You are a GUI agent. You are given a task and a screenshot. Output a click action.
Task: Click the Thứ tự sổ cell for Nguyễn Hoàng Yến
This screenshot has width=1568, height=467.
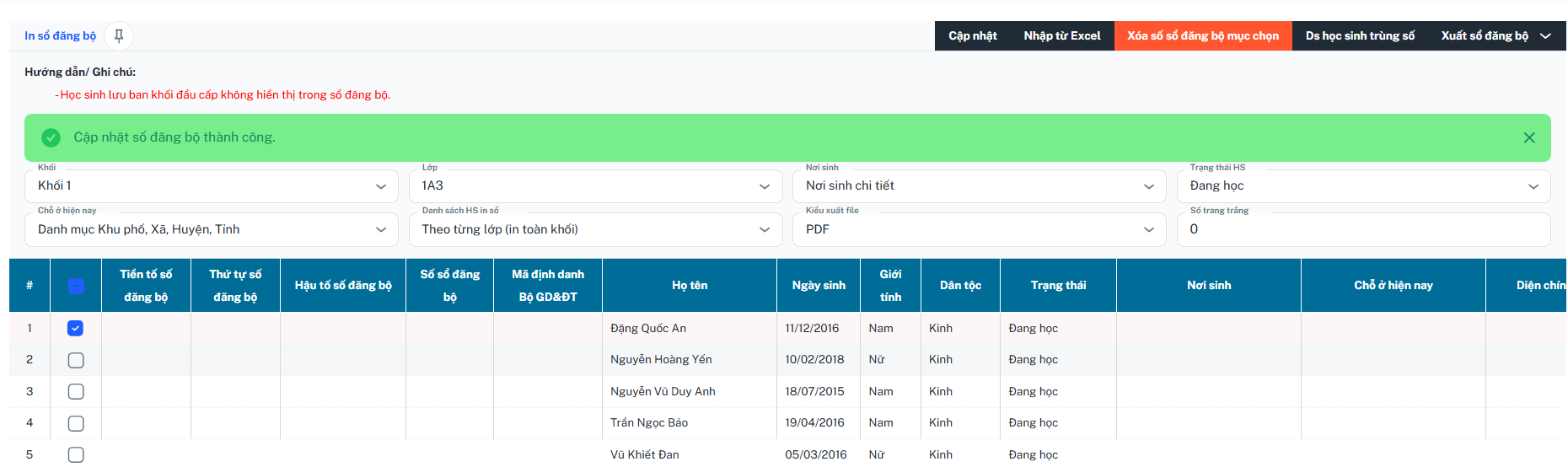[x=235, y=360]
